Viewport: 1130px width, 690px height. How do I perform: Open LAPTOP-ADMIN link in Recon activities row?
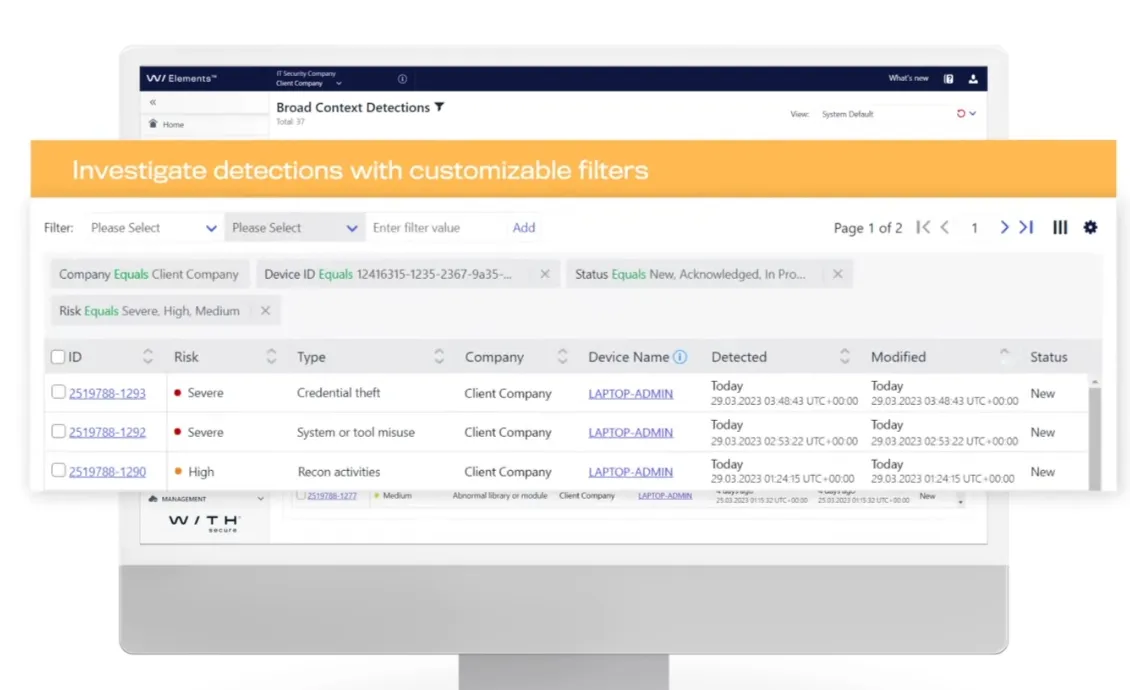[631, 472]
